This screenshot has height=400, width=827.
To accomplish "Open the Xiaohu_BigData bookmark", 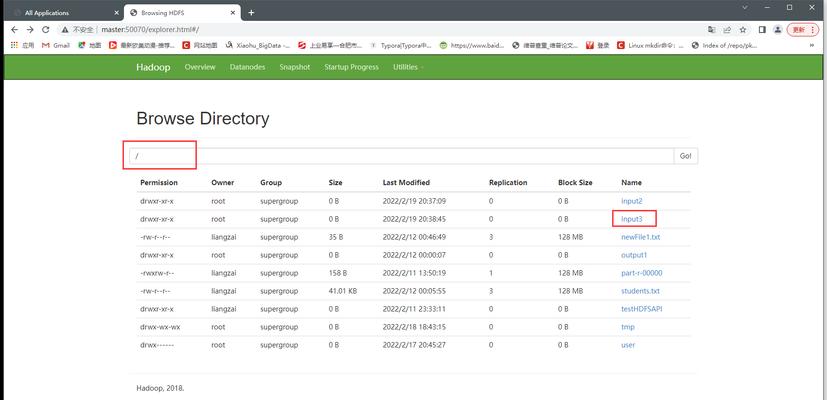I will [x=257, y=45].
